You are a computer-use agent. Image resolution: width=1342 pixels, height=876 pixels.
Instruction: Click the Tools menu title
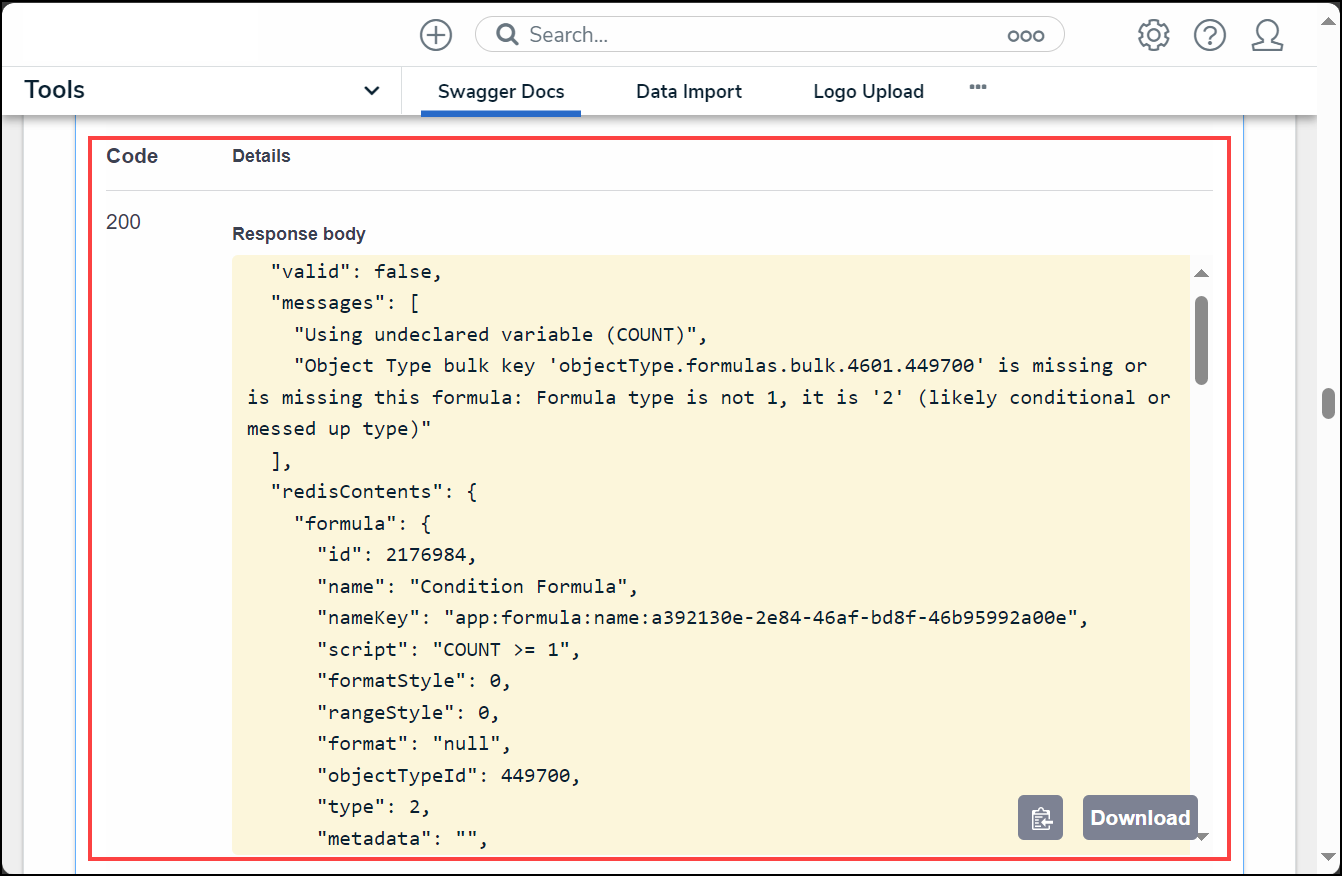coord(55,90)
